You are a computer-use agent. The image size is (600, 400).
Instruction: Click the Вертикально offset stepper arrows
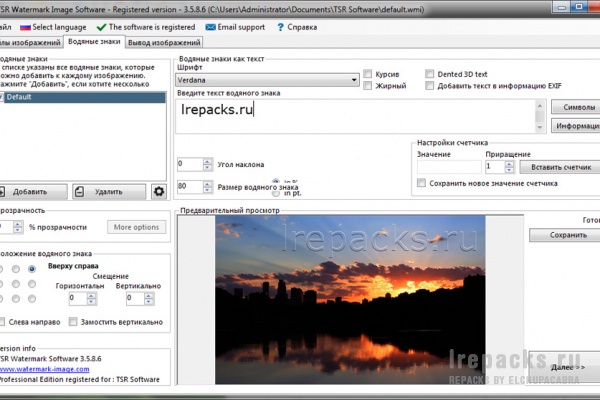click(x=149, y=298)
